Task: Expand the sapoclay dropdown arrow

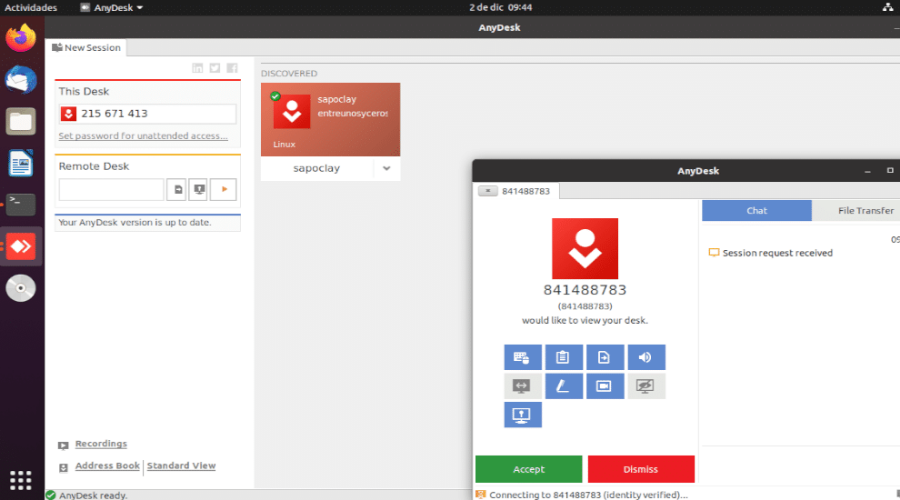Action: [x=386, y=168]
